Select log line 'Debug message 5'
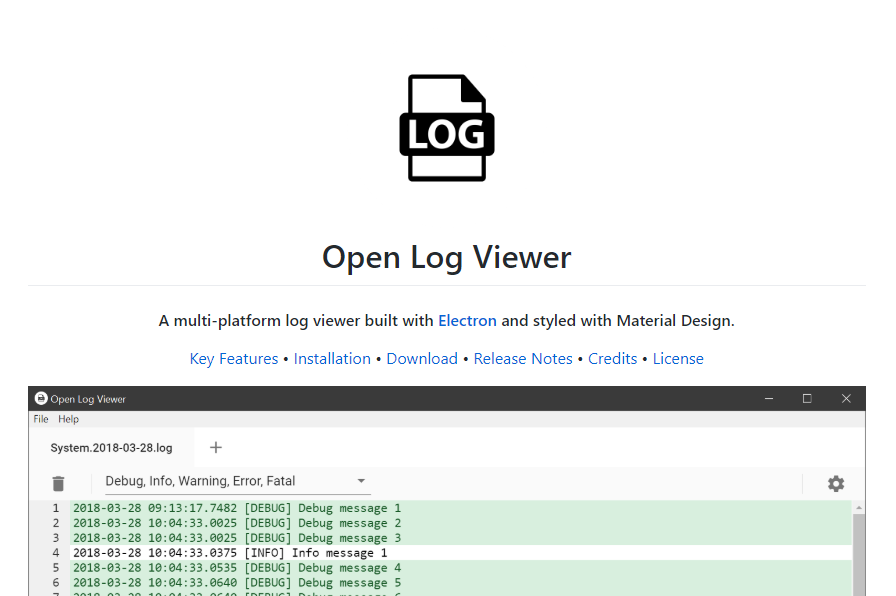Image resolution: width=896 pixels, height=596 pixels. [461, 582]
